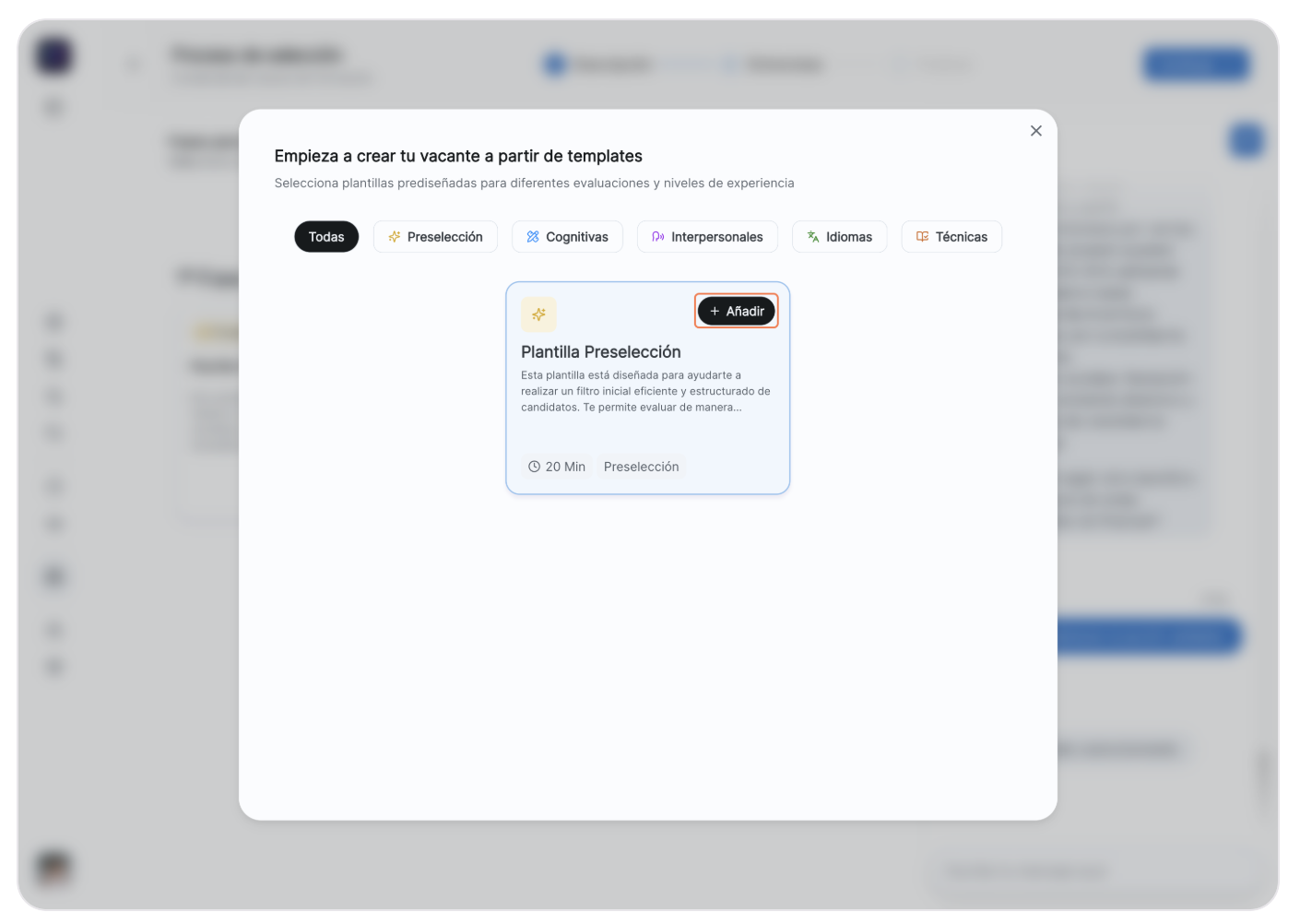Add the Plantilla Preselección template with Añadir

(736, 312)
